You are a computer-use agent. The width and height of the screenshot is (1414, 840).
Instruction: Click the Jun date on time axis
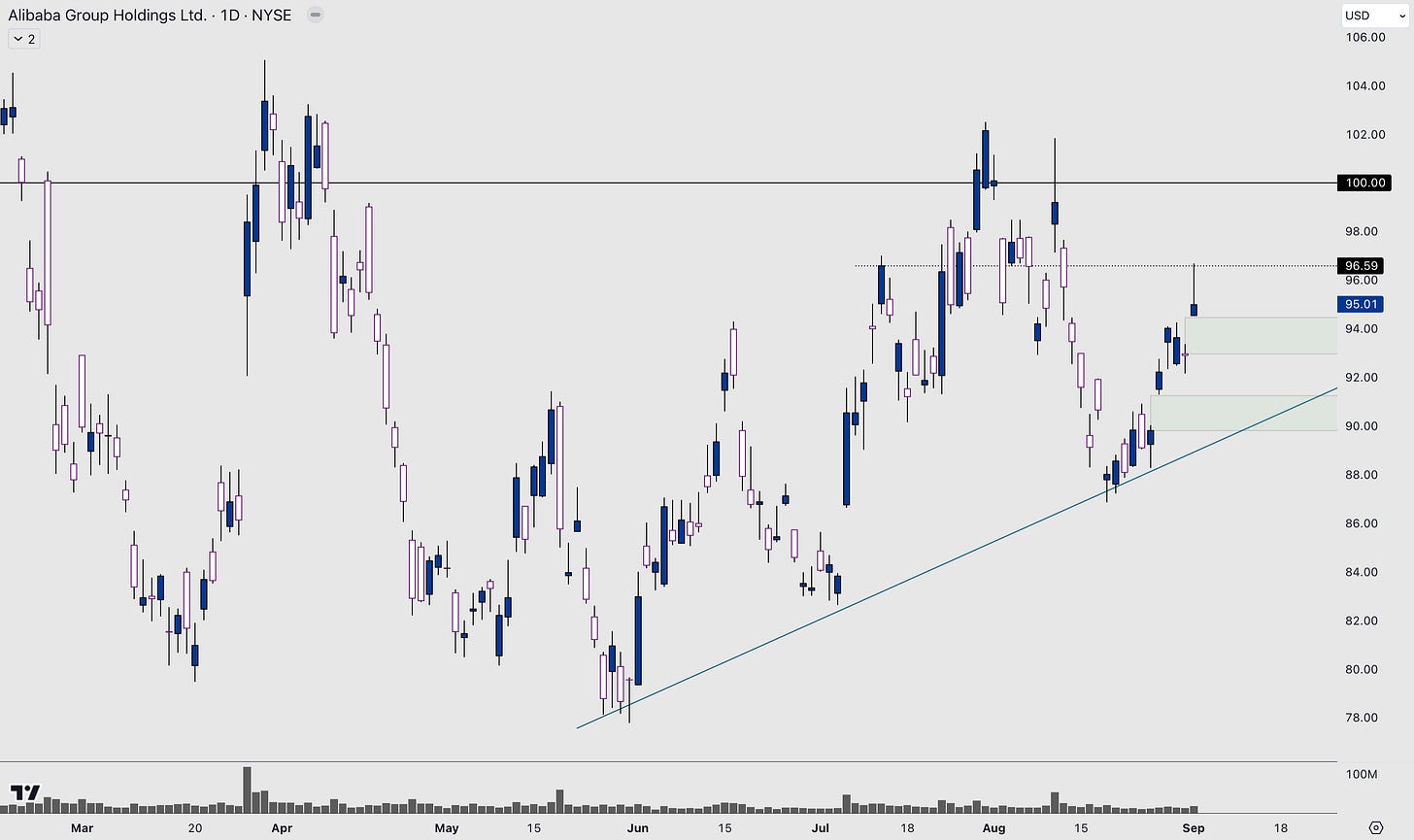point(637,828)
